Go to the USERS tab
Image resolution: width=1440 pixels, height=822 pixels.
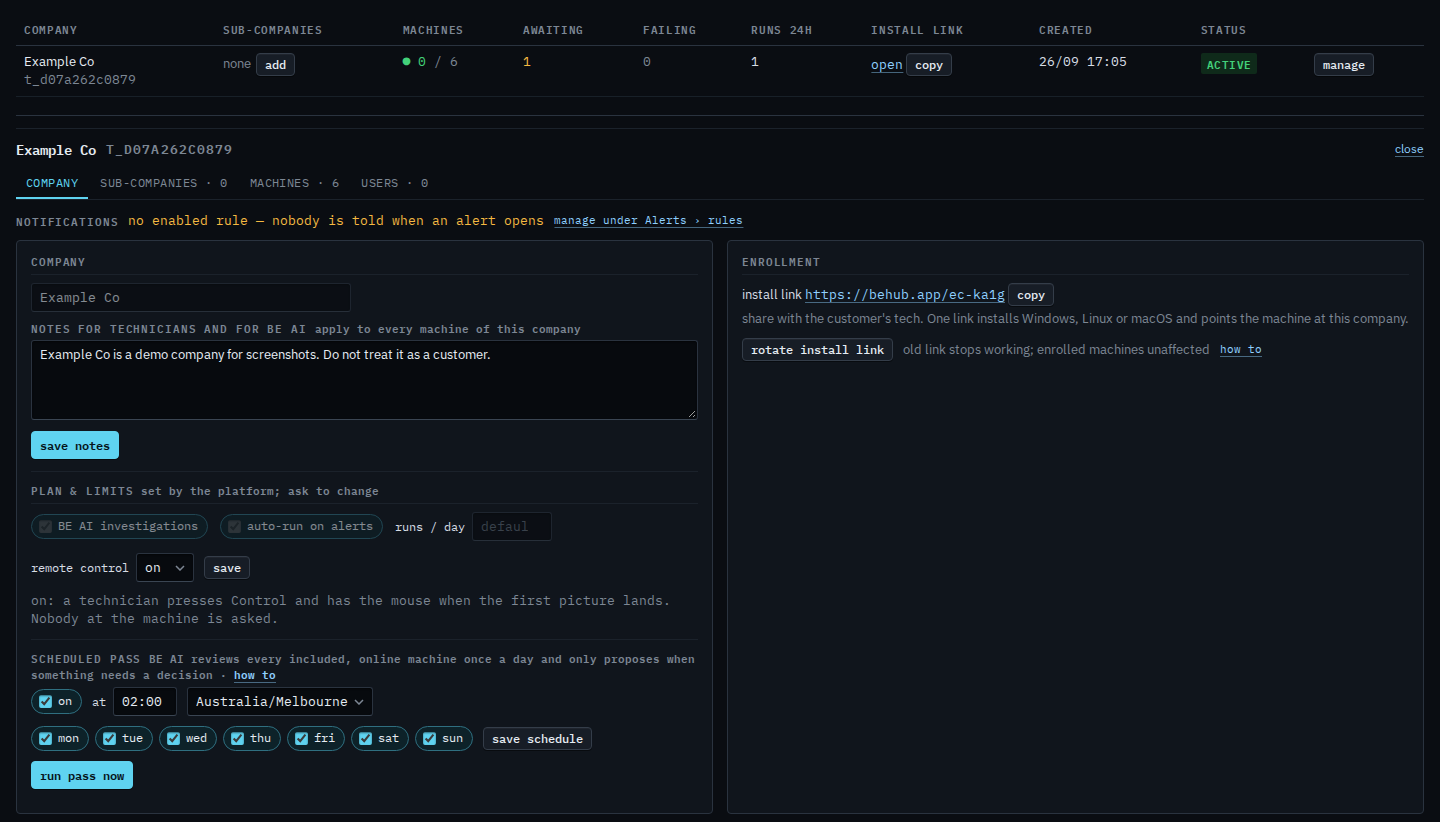point(394,183)
